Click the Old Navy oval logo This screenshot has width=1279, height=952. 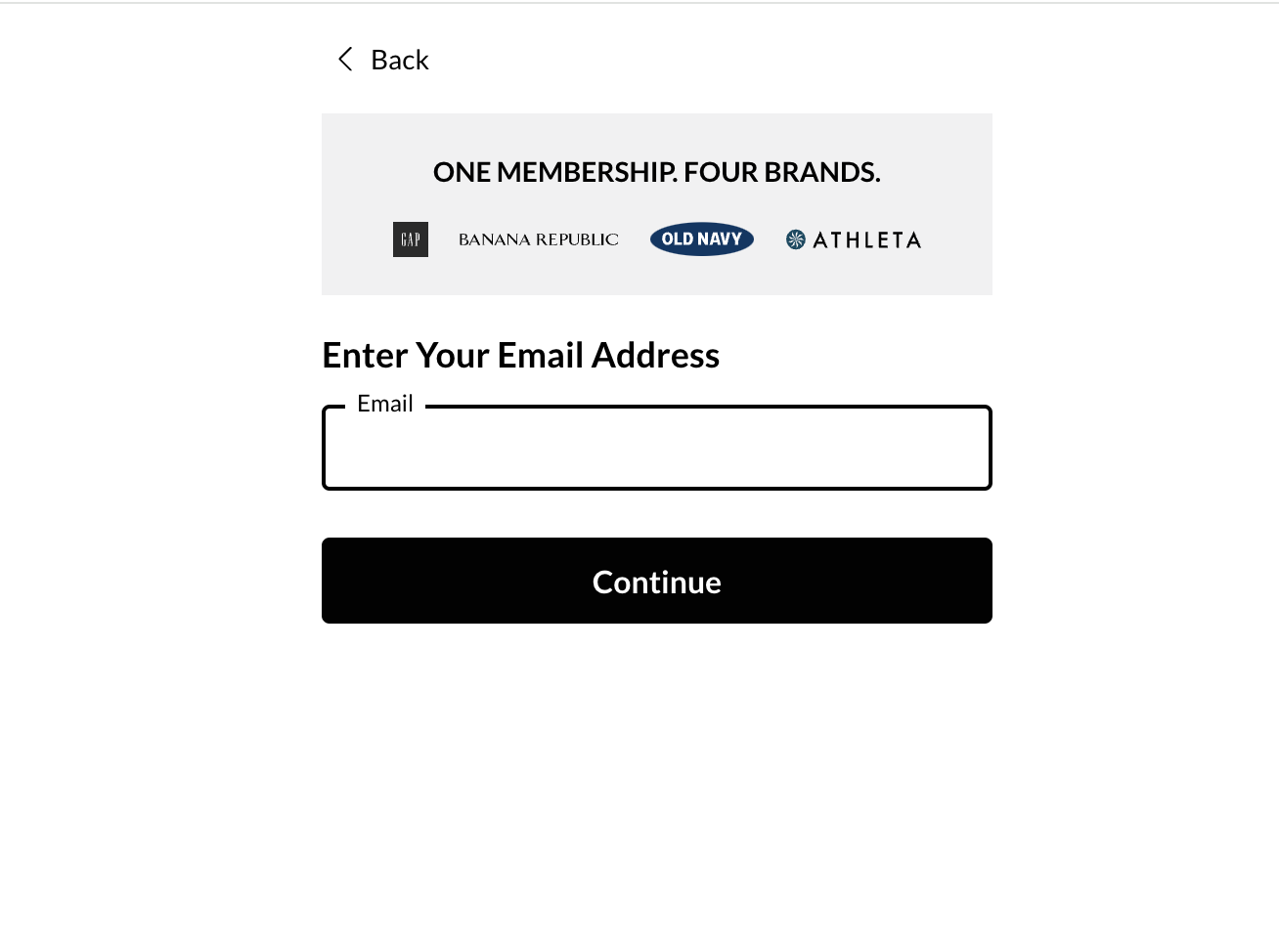tap(701, 239)
